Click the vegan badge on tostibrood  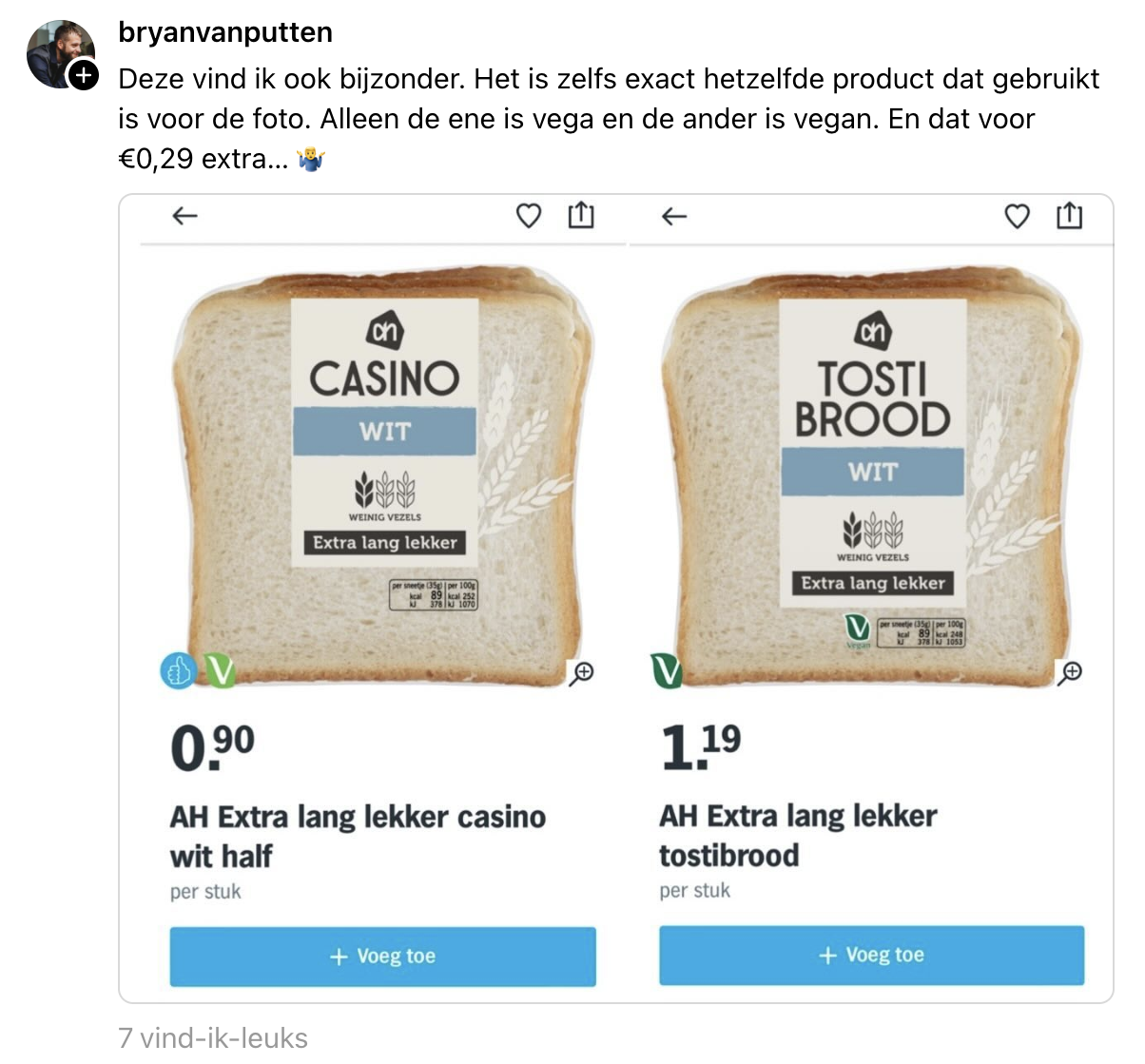click(667, 671)
